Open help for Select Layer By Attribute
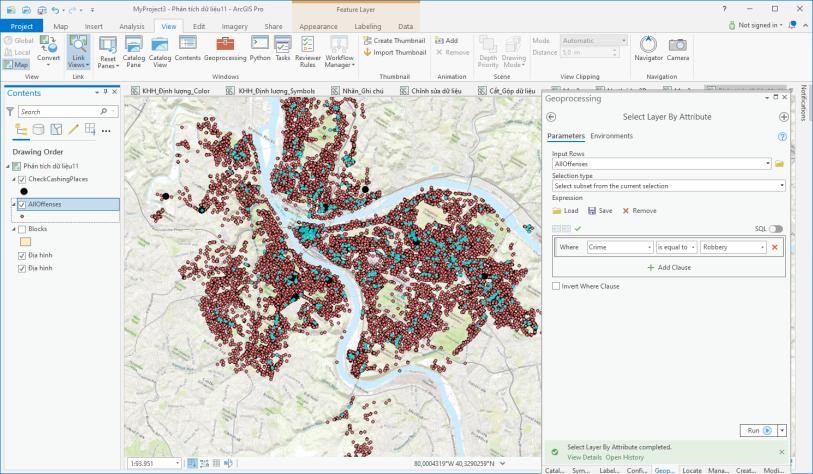 click(x=782, y=136)
